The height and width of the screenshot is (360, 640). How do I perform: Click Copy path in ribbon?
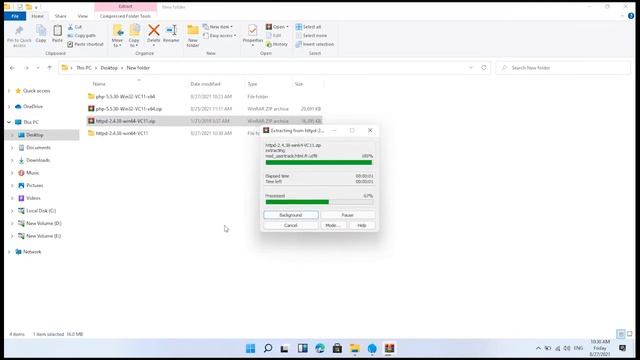(x=81, y=36)
